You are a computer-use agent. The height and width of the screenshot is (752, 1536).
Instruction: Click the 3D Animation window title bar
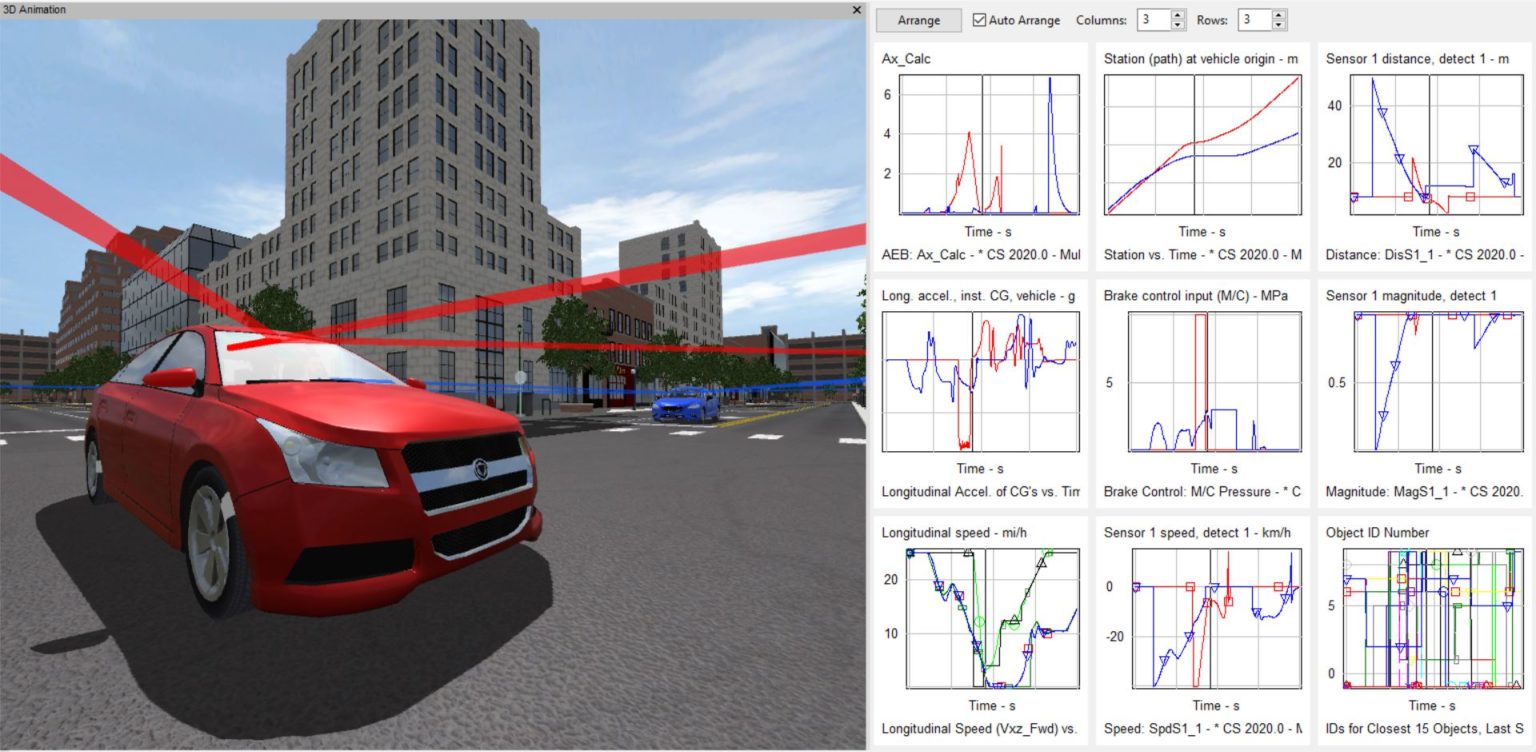pos(400,9)
